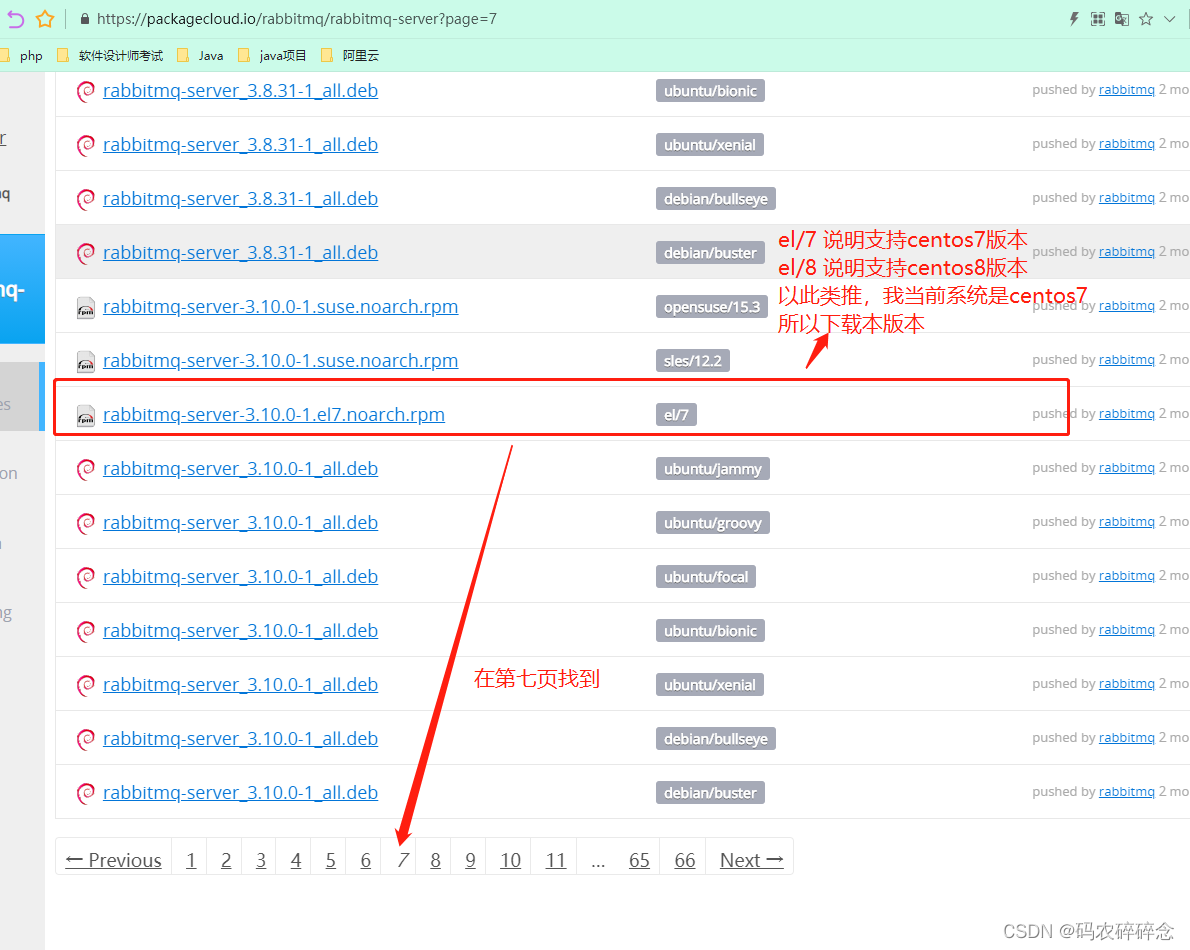Click the ubuntu/jammy distro tag

(x=713, y=469)
